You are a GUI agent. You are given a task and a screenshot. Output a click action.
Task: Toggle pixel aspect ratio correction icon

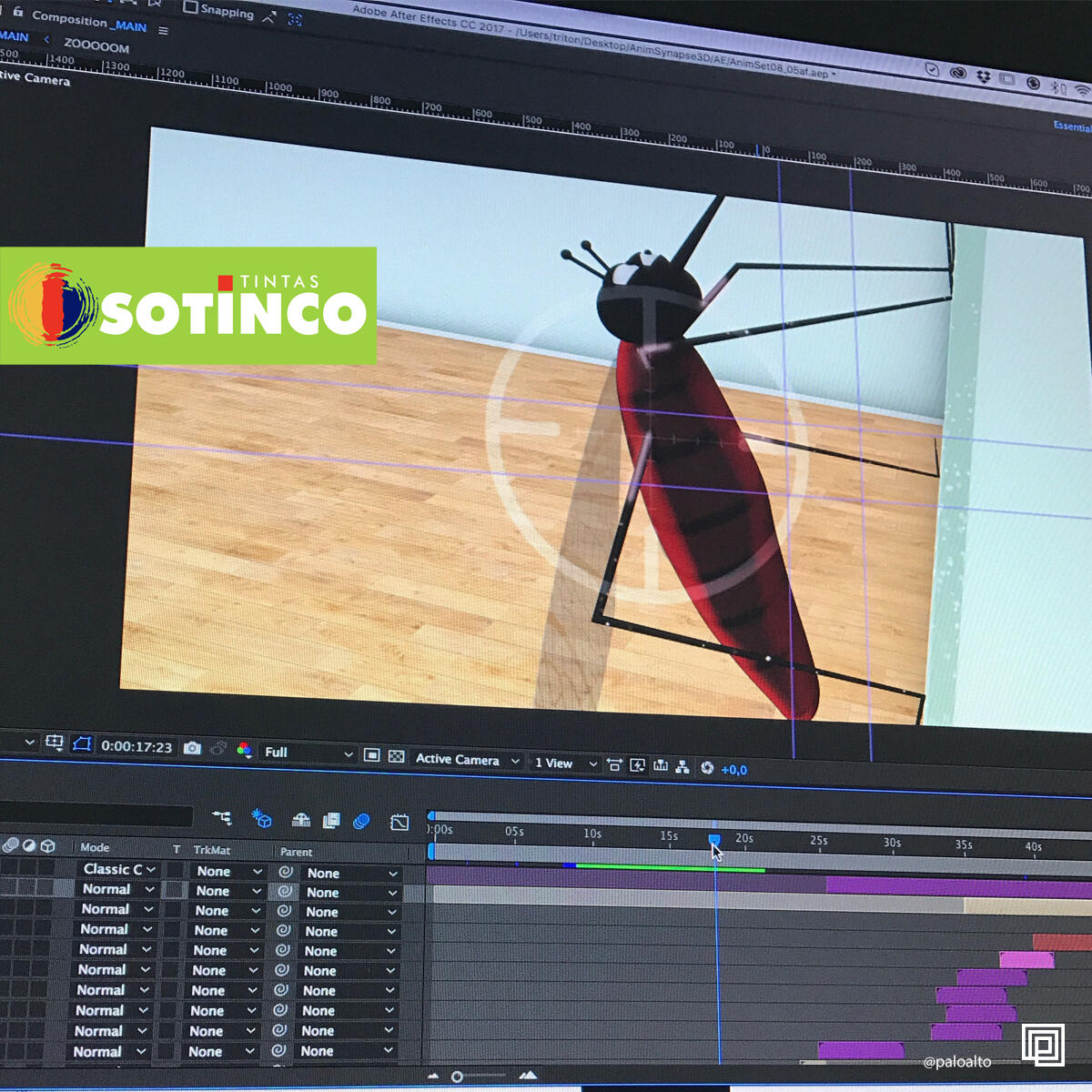point(614,764)
